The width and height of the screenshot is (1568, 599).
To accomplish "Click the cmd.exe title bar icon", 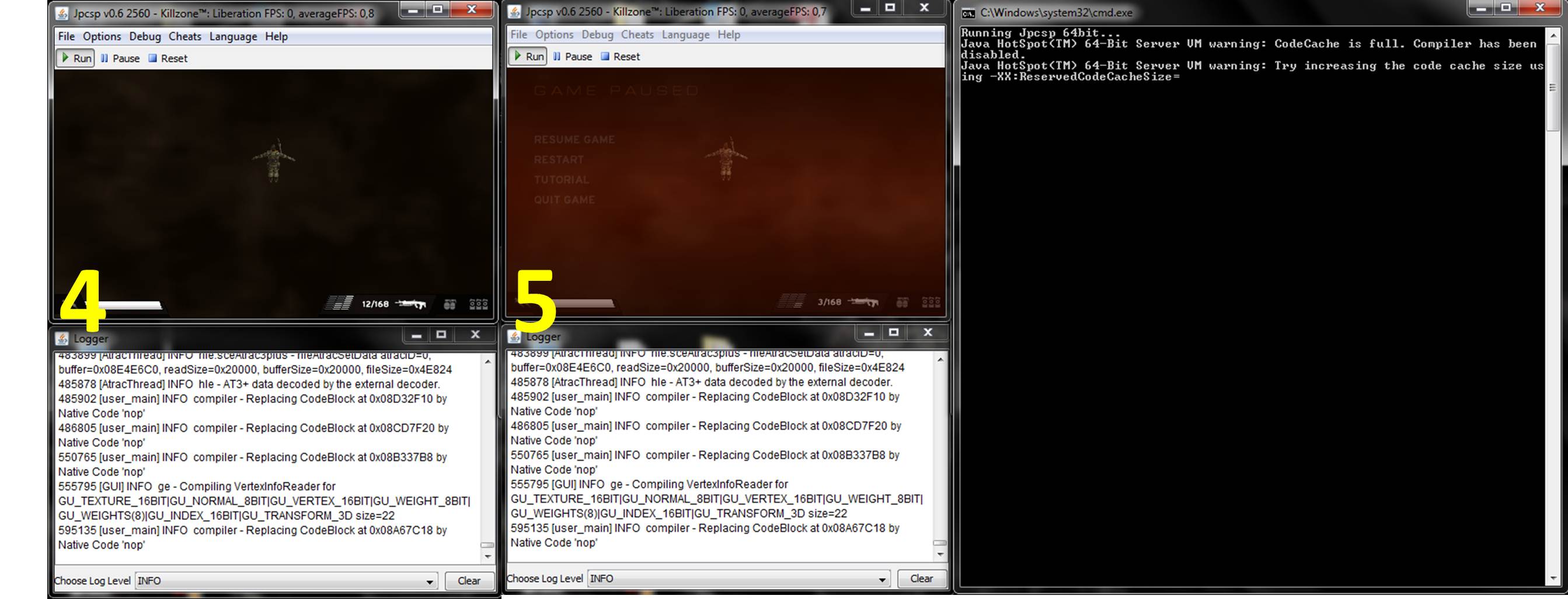I will click(968, 13).
